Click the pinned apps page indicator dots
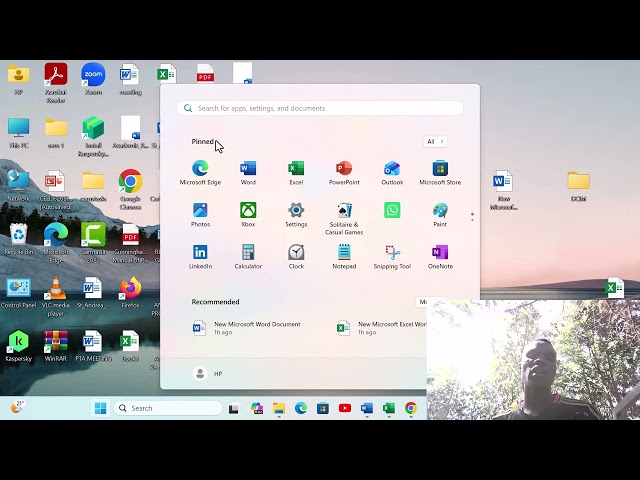 (x=472, y=217)
